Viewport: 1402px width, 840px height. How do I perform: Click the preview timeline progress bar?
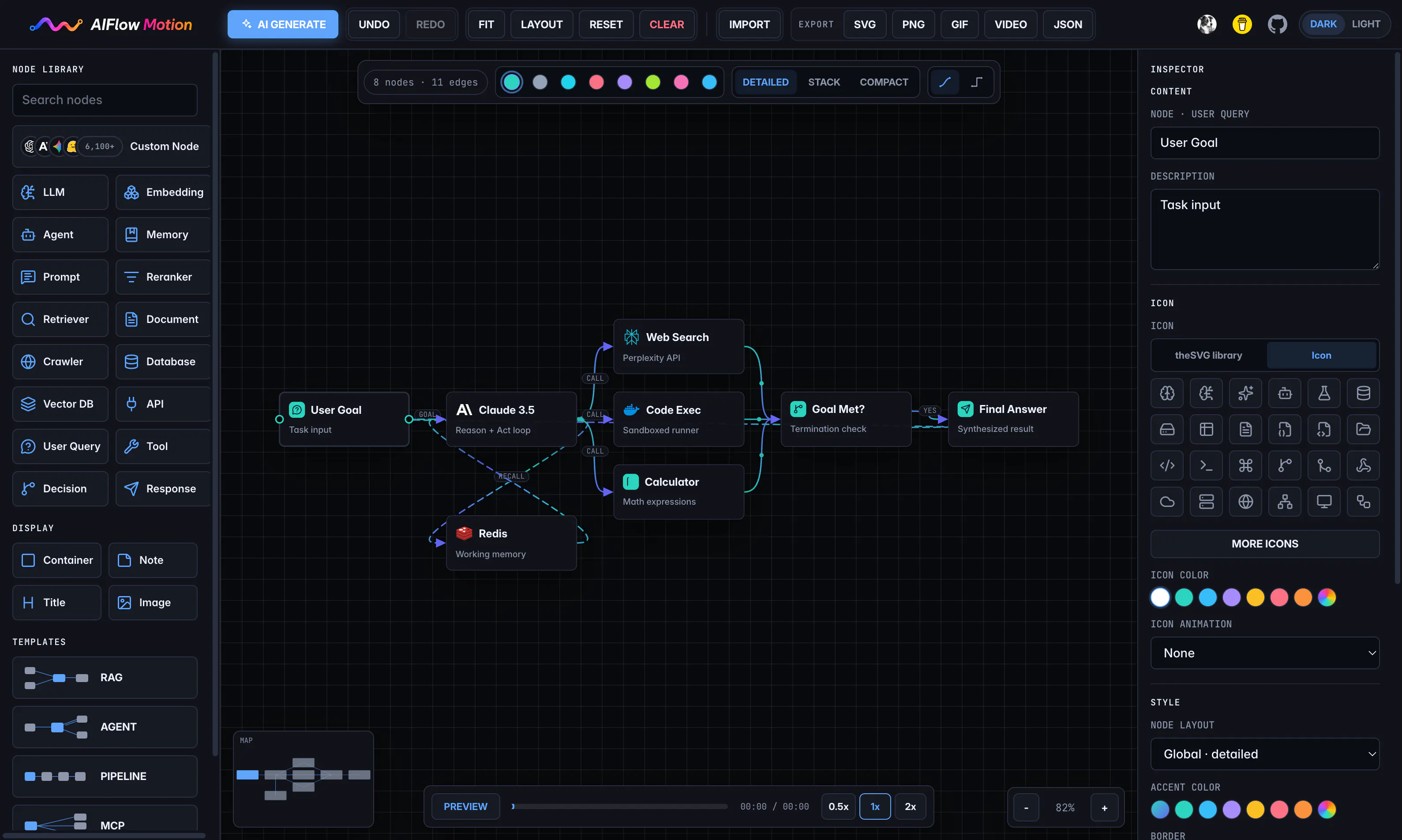(x=619, y=806)
